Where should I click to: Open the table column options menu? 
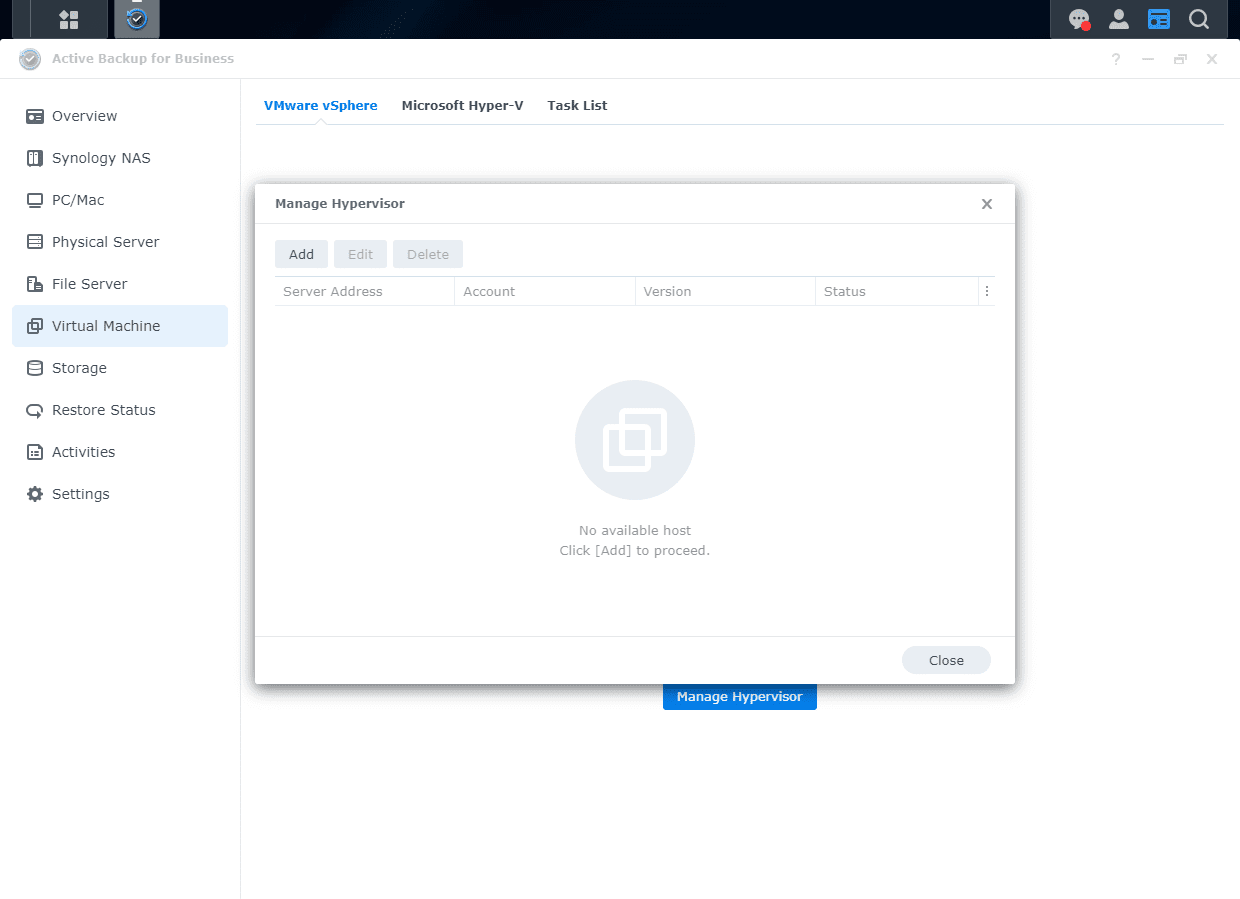pyautogui.click(x=986, y=290)
